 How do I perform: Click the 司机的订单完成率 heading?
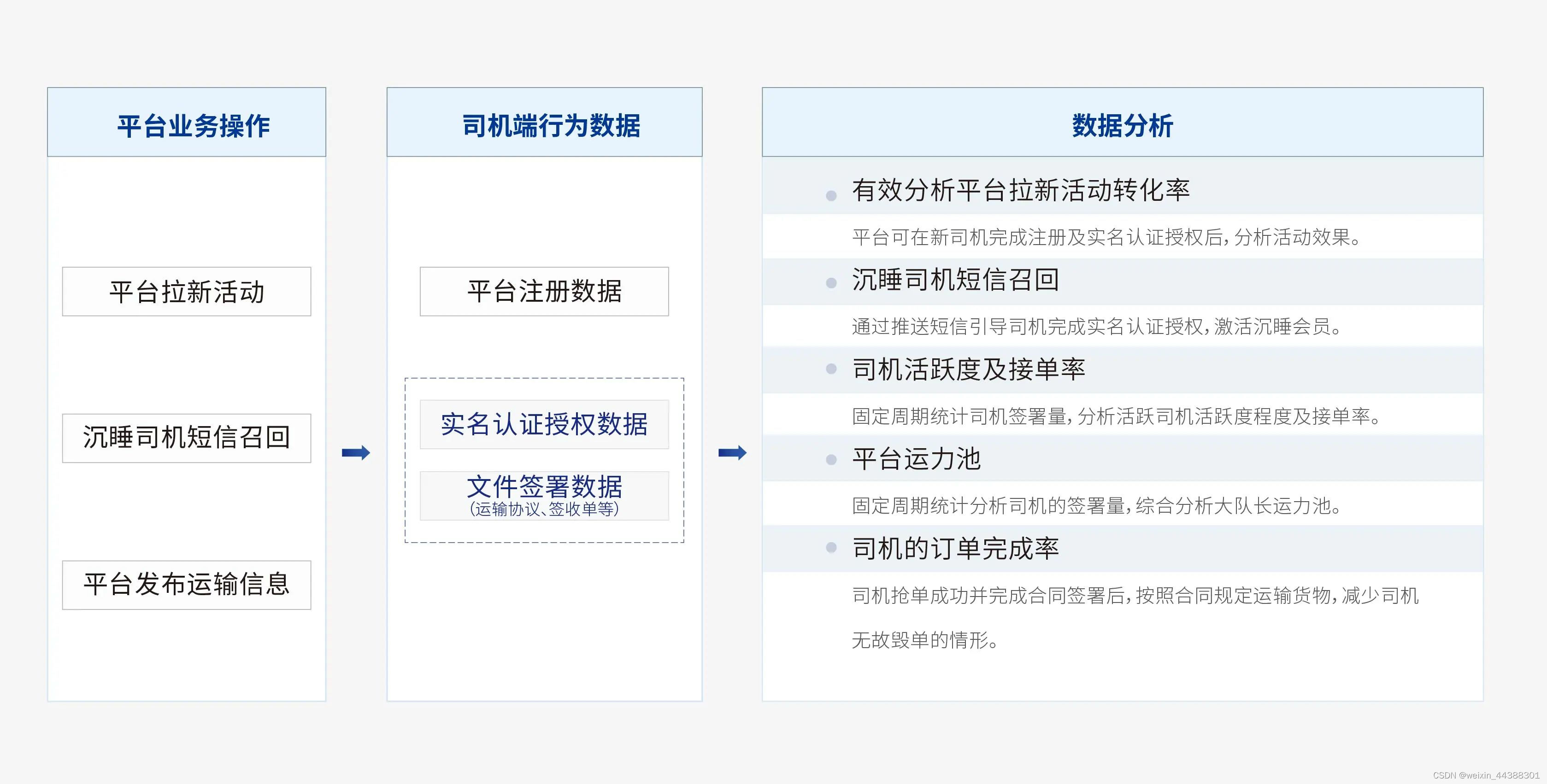click(x=955, y=548)
